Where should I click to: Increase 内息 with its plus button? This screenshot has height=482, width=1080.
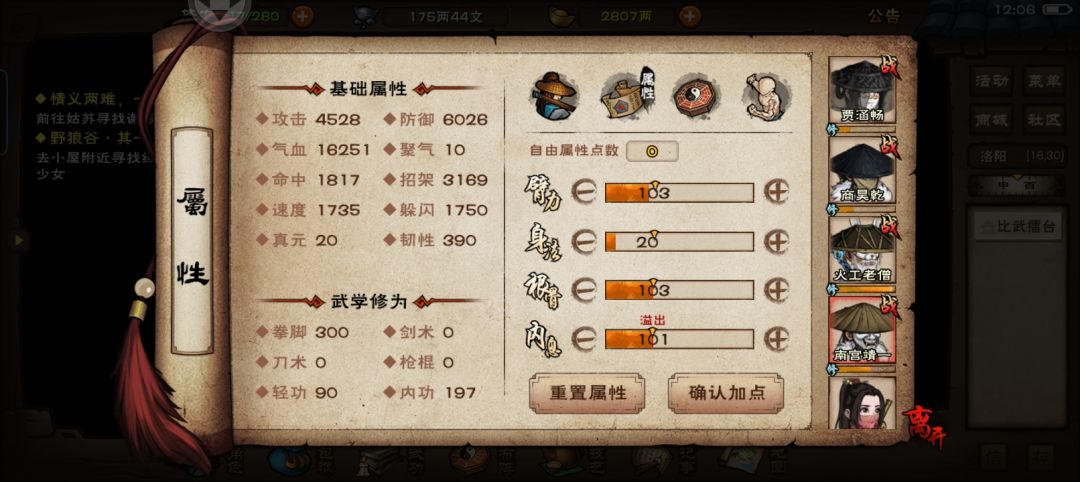pyautogui.click(x=777, y=339)
